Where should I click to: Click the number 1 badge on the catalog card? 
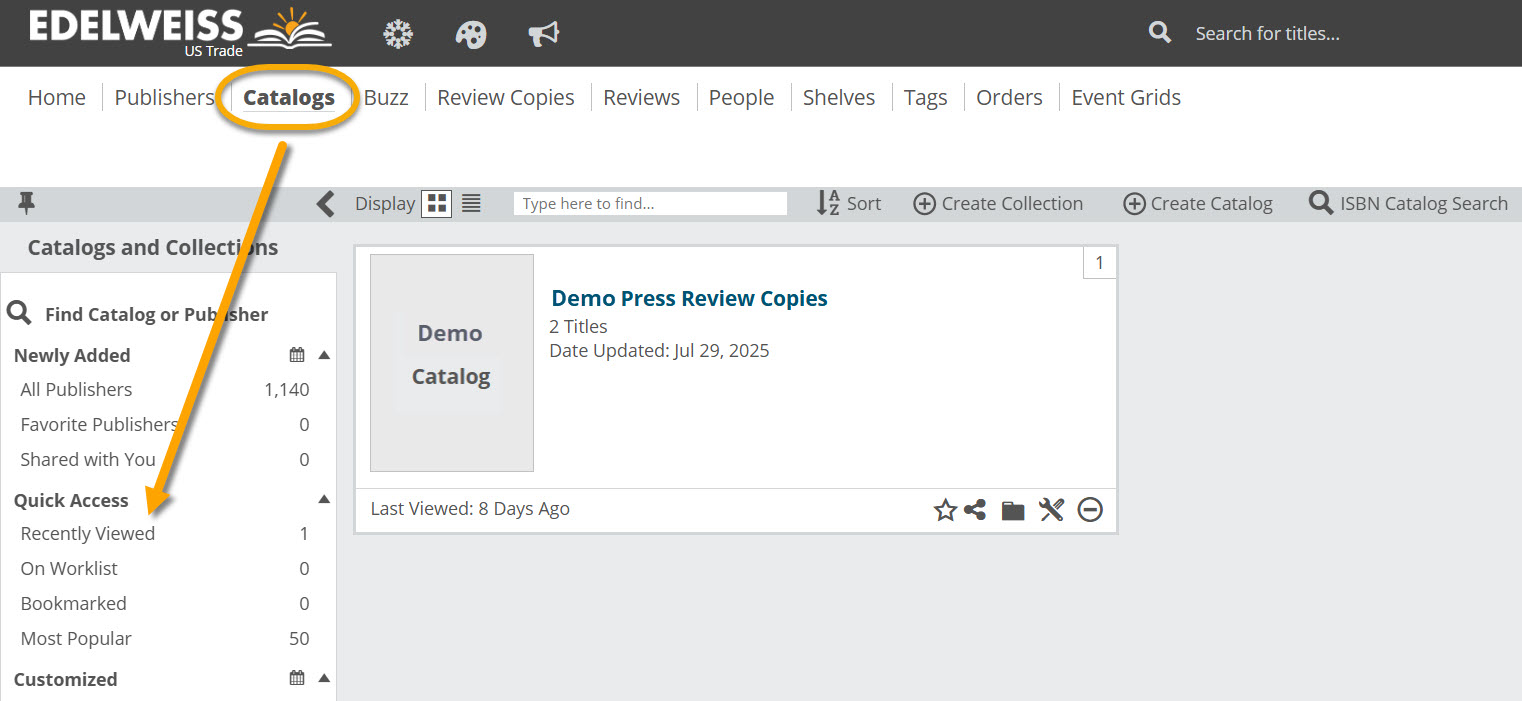click(1100, 263)
